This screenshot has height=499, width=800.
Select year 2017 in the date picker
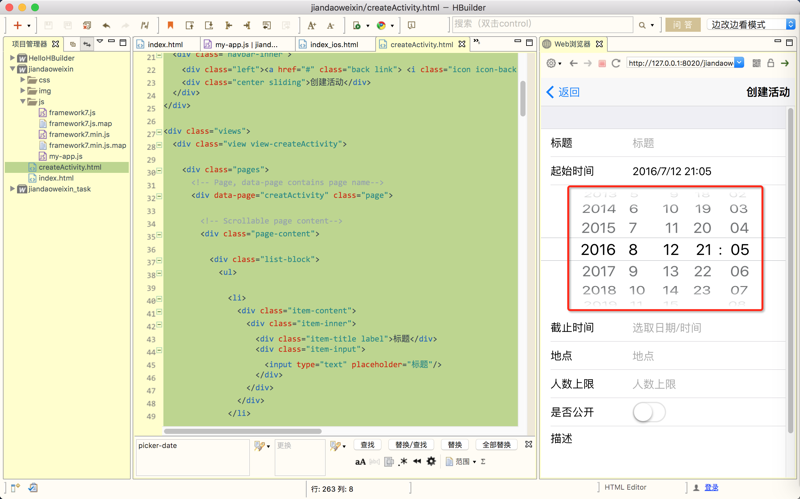(x=599, y=271)
